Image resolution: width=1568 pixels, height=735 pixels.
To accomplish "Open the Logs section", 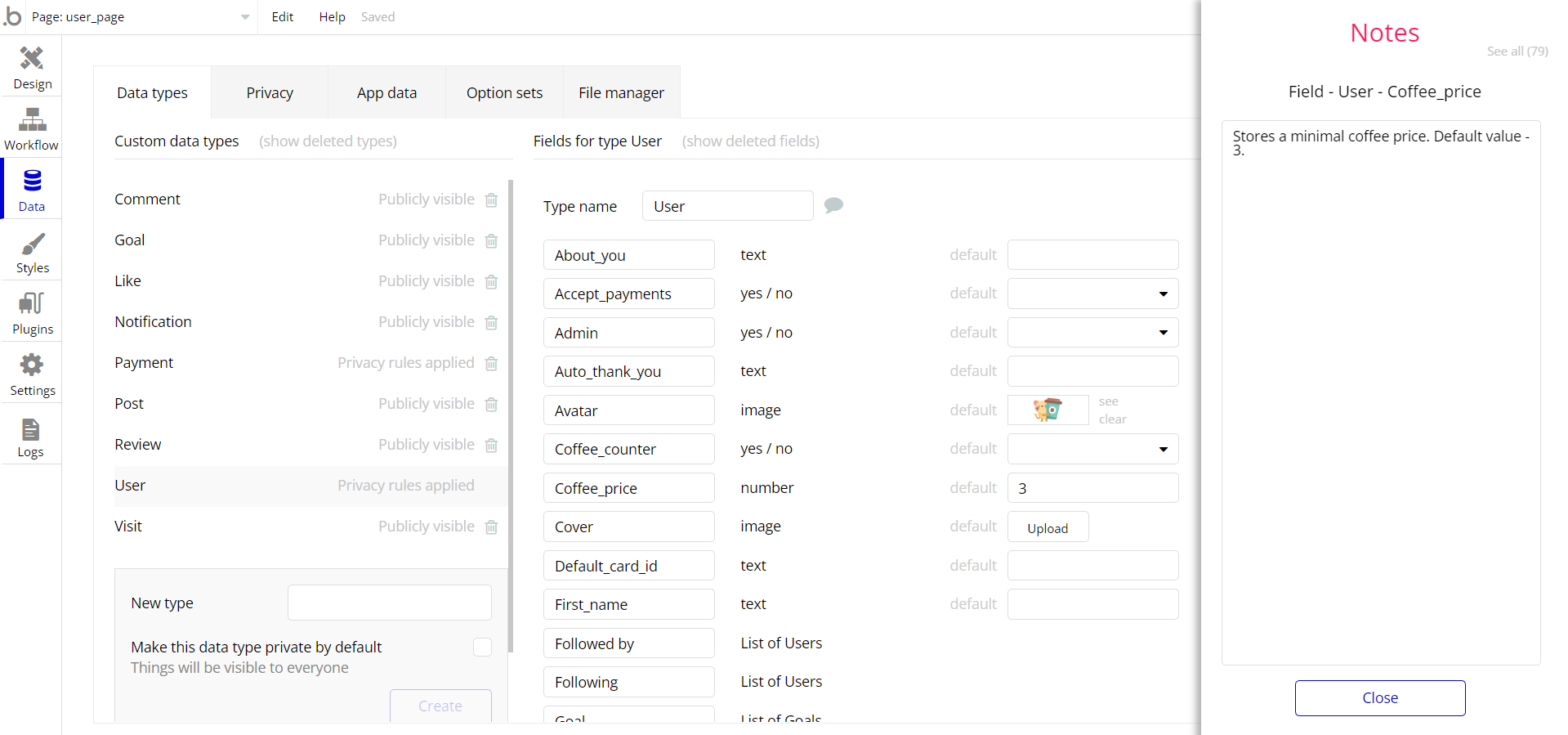I will [31, 437].
